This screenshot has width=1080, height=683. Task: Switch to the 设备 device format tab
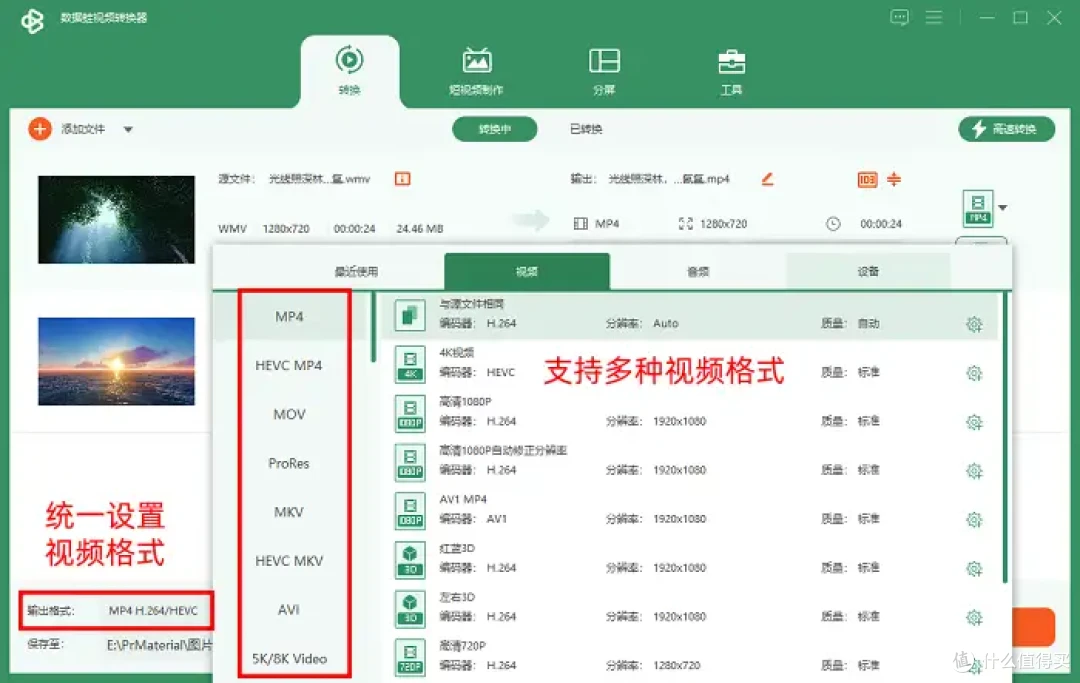[x=868, y=271]
